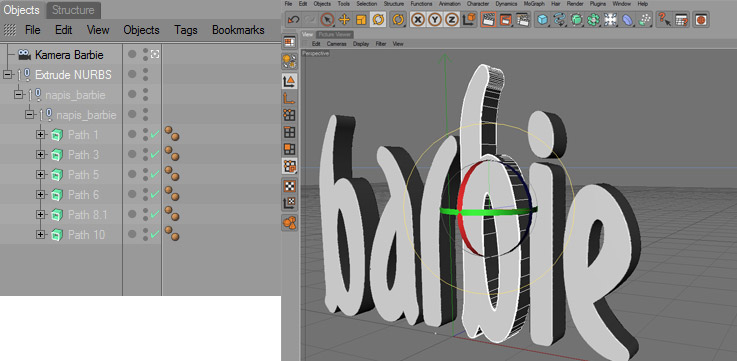Open the Bookmarks menu

pyautogui.click(x=238, y=30)
